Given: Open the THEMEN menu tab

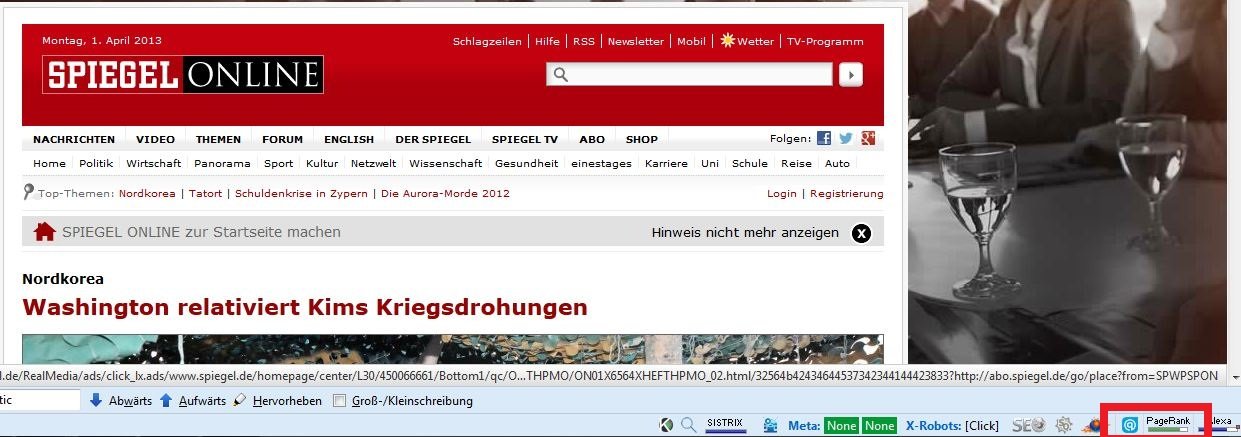Looking at the screenshot, I should [218, 139].
